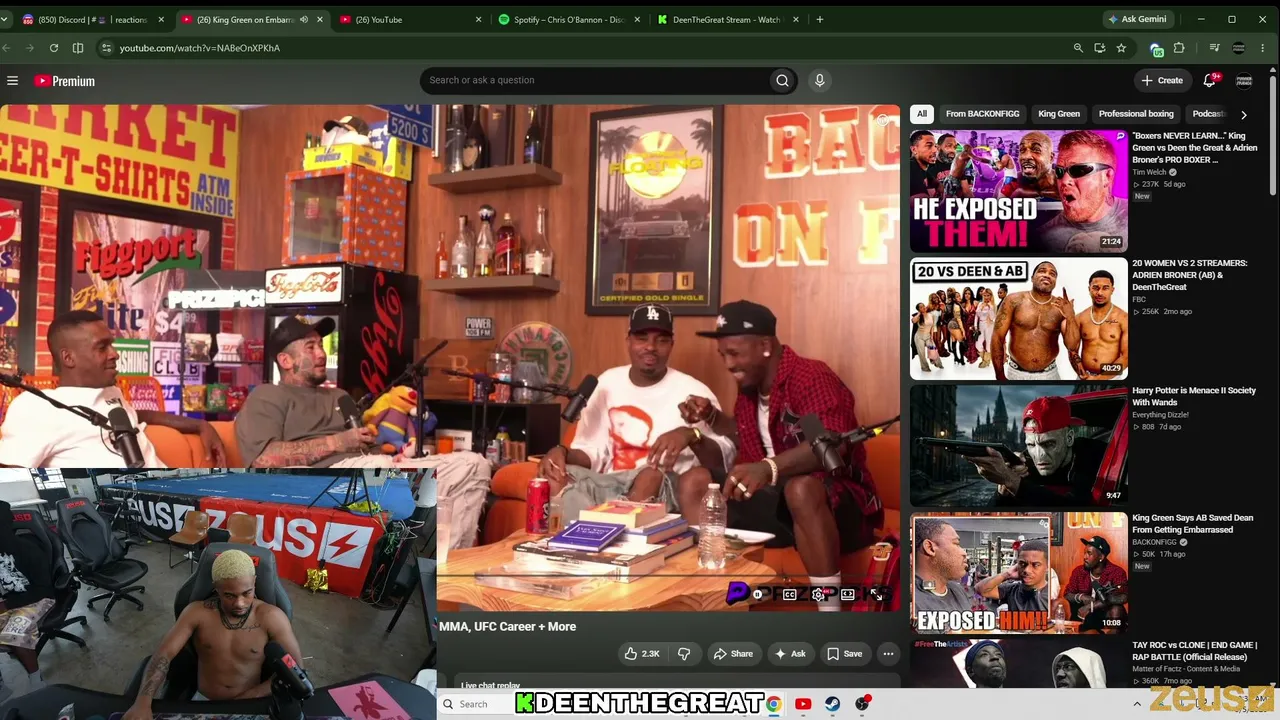The height and width of the screenshot is (720, 1280).
Task: Switch to the Spotify Chris O'Bannon tab
Action: pos(568,19)
